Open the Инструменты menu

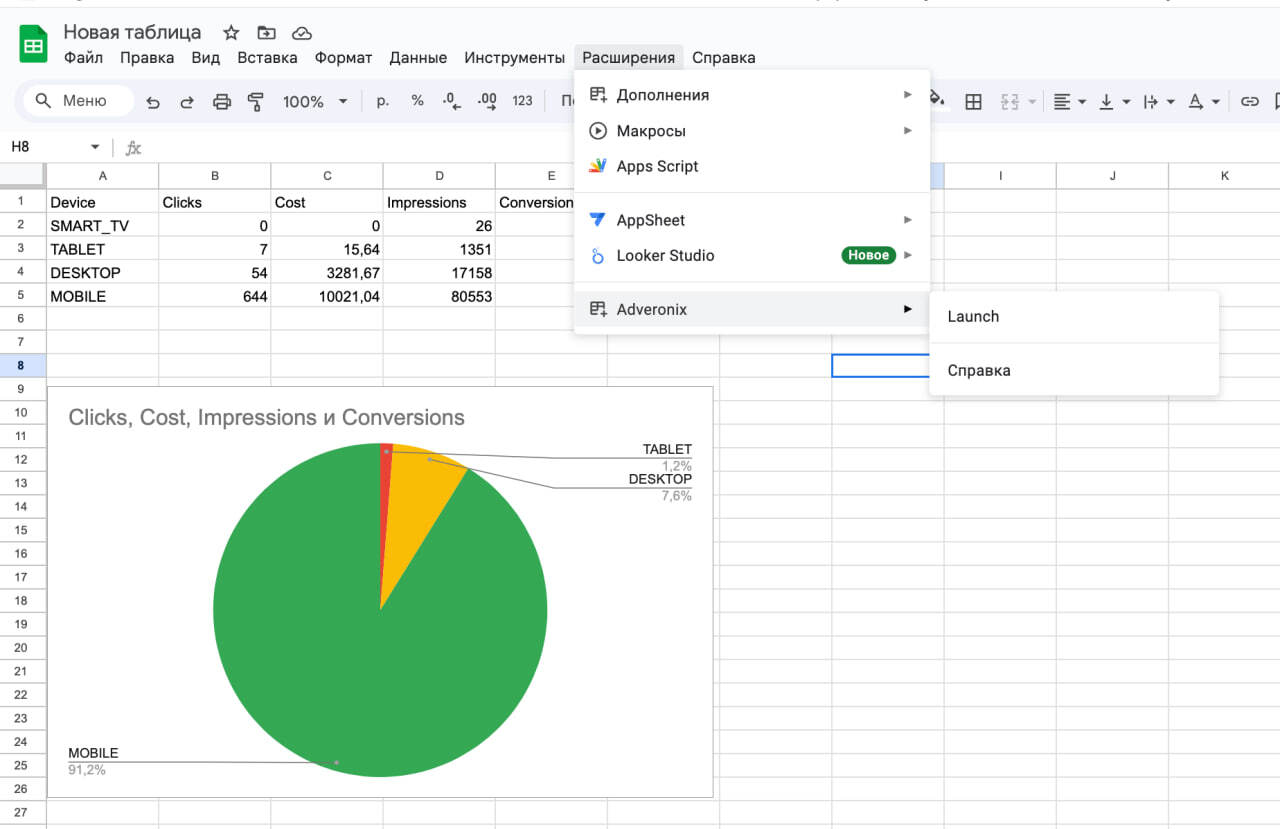pyautogui.click(x=514, y=58)
